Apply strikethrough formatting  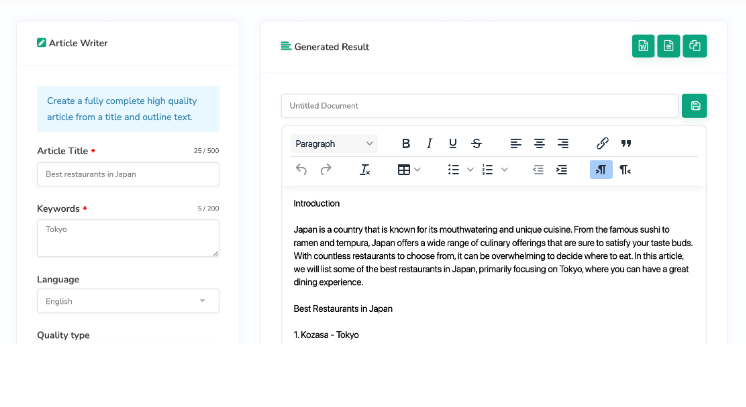click(476, 143)
